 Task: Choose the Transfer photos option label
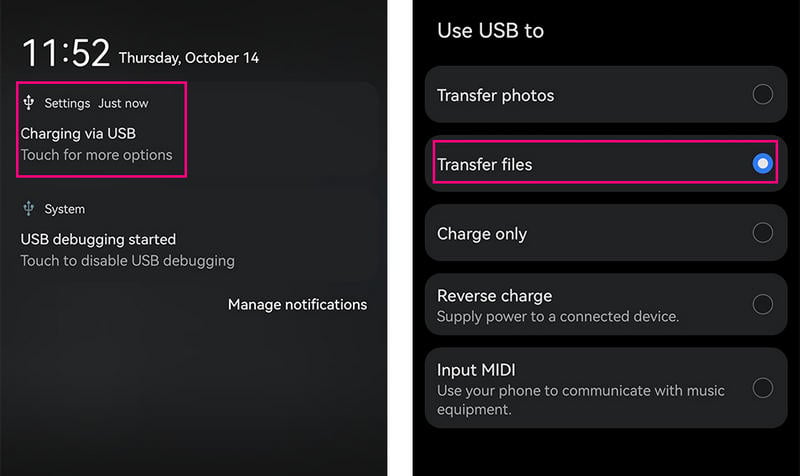495,95
